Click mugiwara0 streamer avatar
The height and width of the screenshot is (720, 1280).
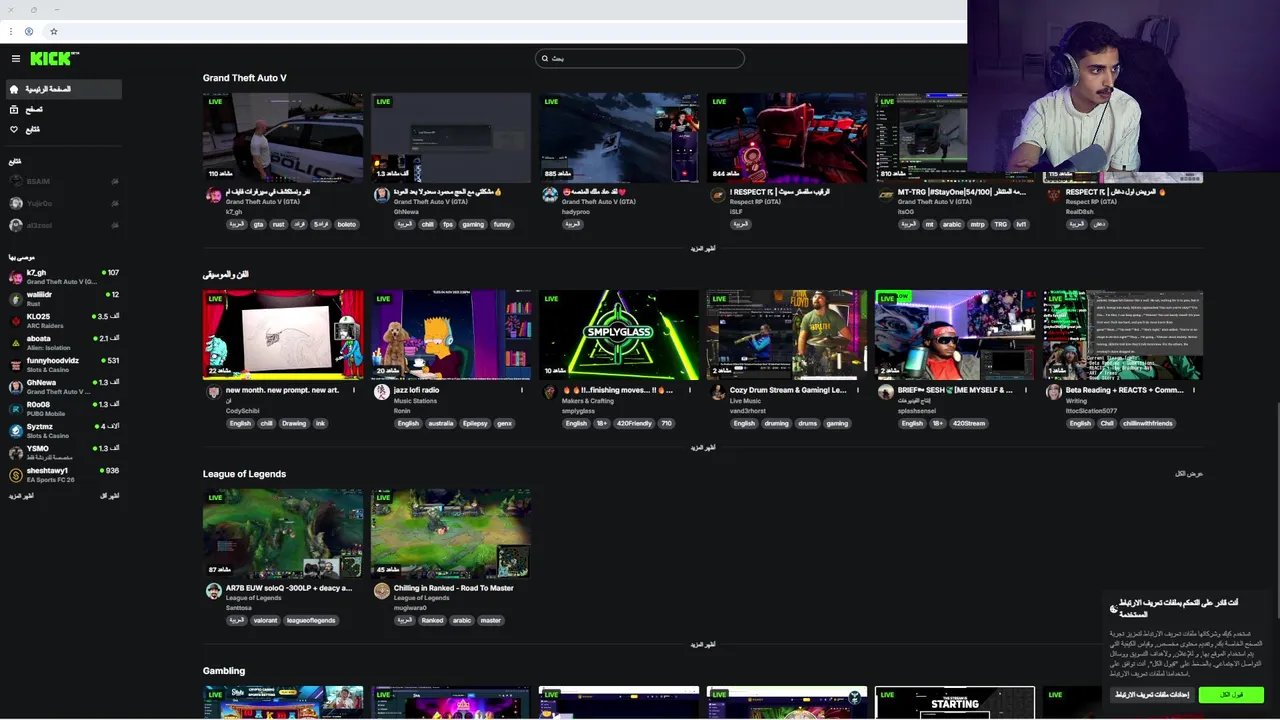tap(381, 591)
